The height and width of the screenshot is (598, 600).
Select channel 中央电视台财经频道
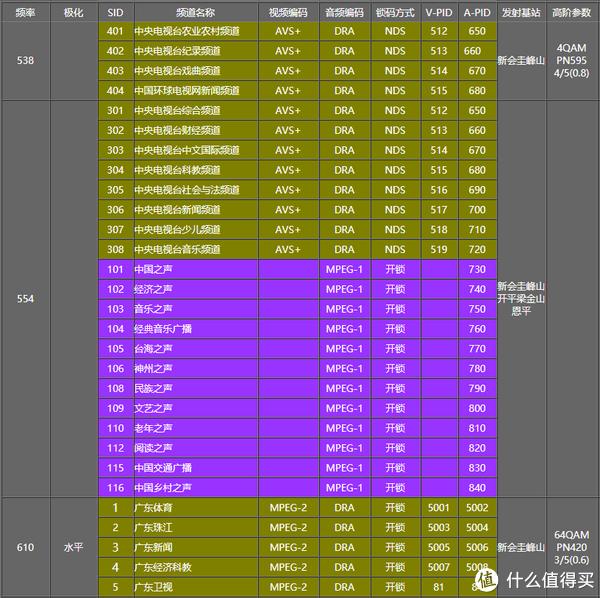pyautogui.click(x=178, y=130)
